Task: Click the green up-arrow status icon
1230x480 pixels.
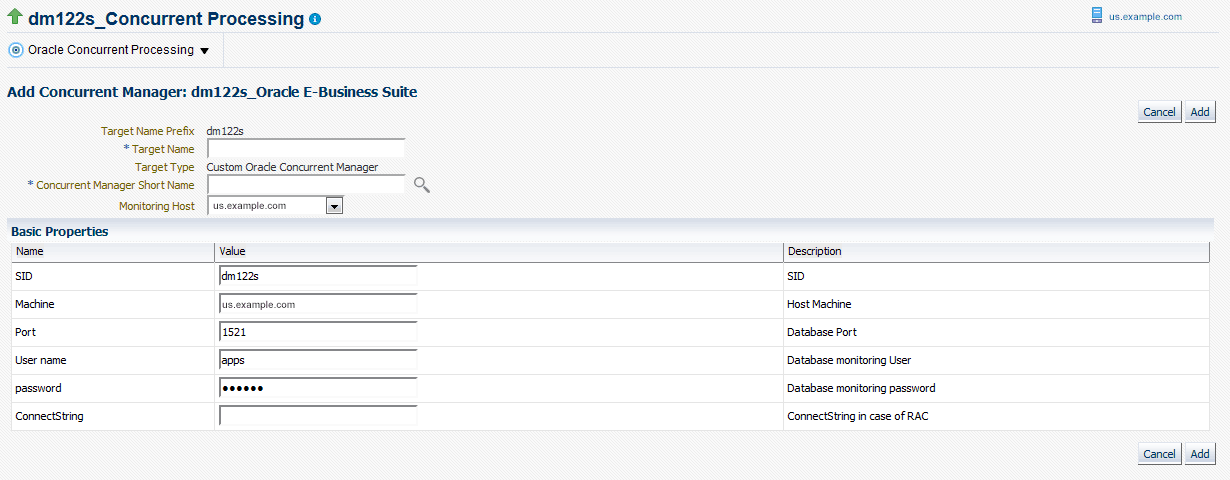Action: pyautogui.click(x=15, y=18)
